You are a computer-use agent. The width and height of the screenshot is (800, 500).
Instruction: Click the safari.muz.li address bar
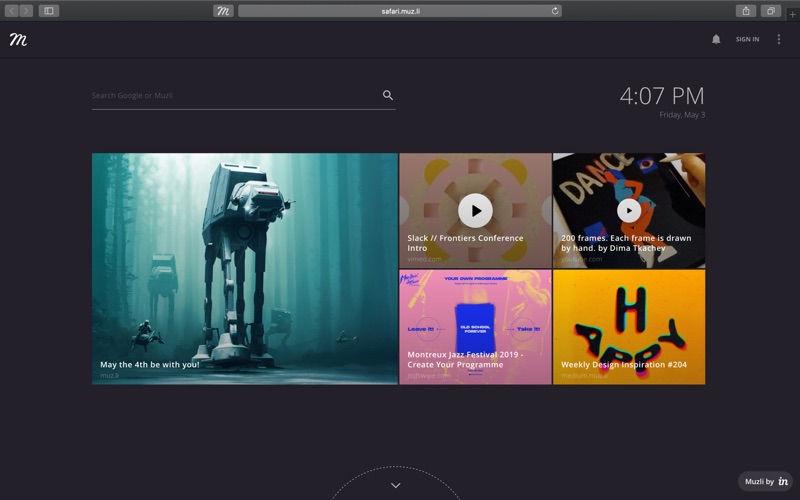400,11
